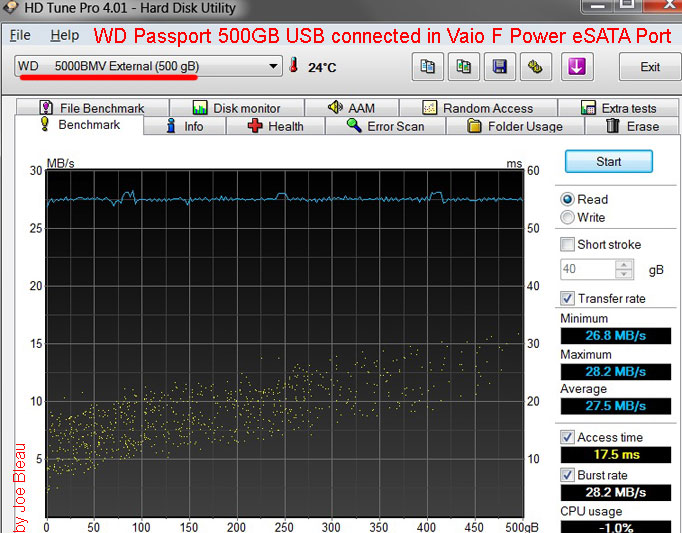Click the short stroke gB value field
Image resolution: width=682 pixels, height=533 pixels.
click(x=588, y=269)
